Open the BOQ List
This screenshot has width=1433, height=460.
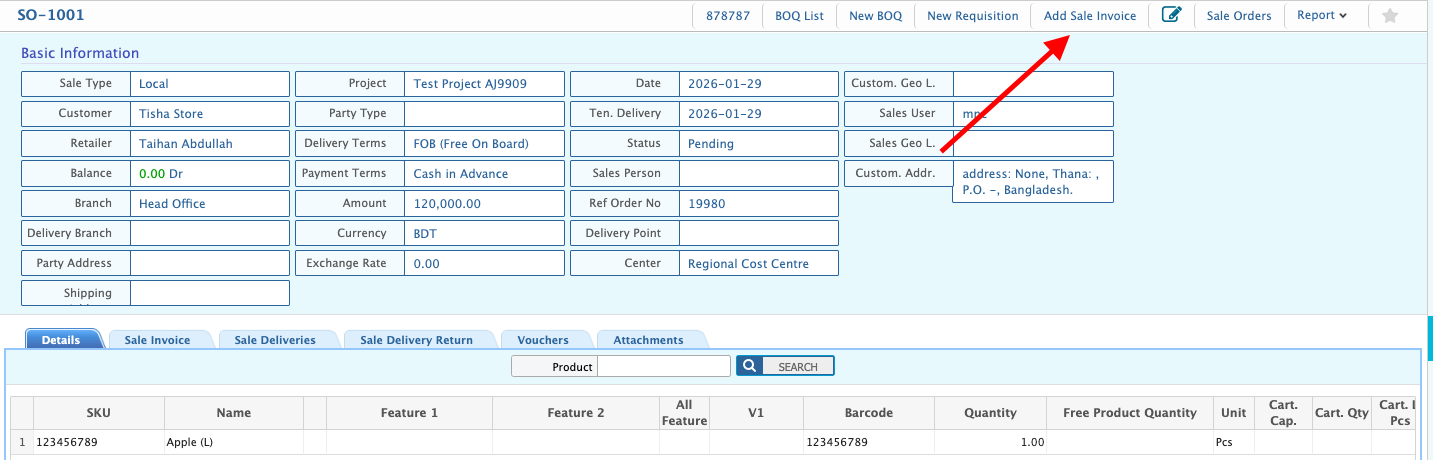pos(799,16)
